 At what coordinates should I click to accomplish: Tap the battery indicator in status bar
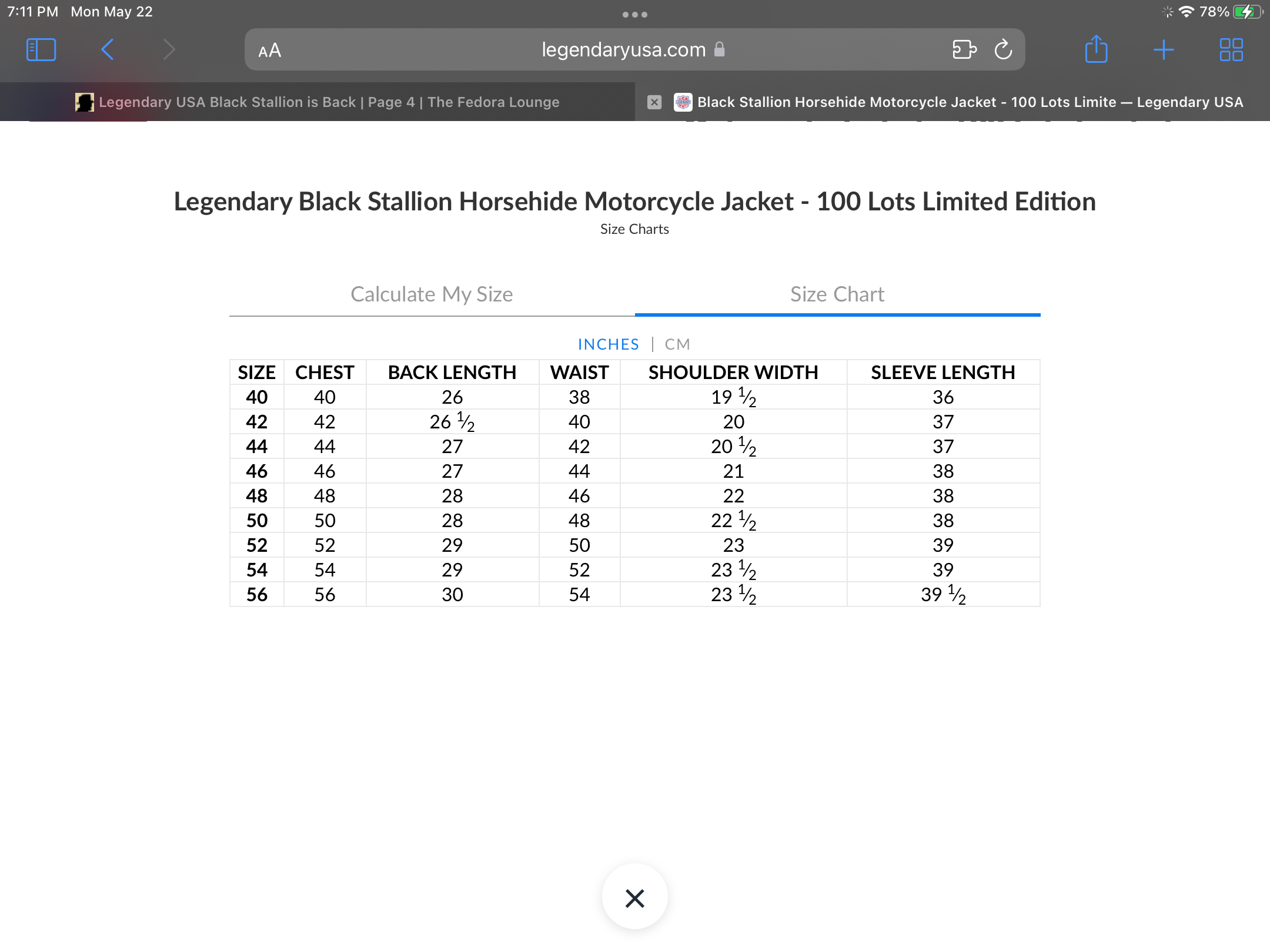[1248, 12]
